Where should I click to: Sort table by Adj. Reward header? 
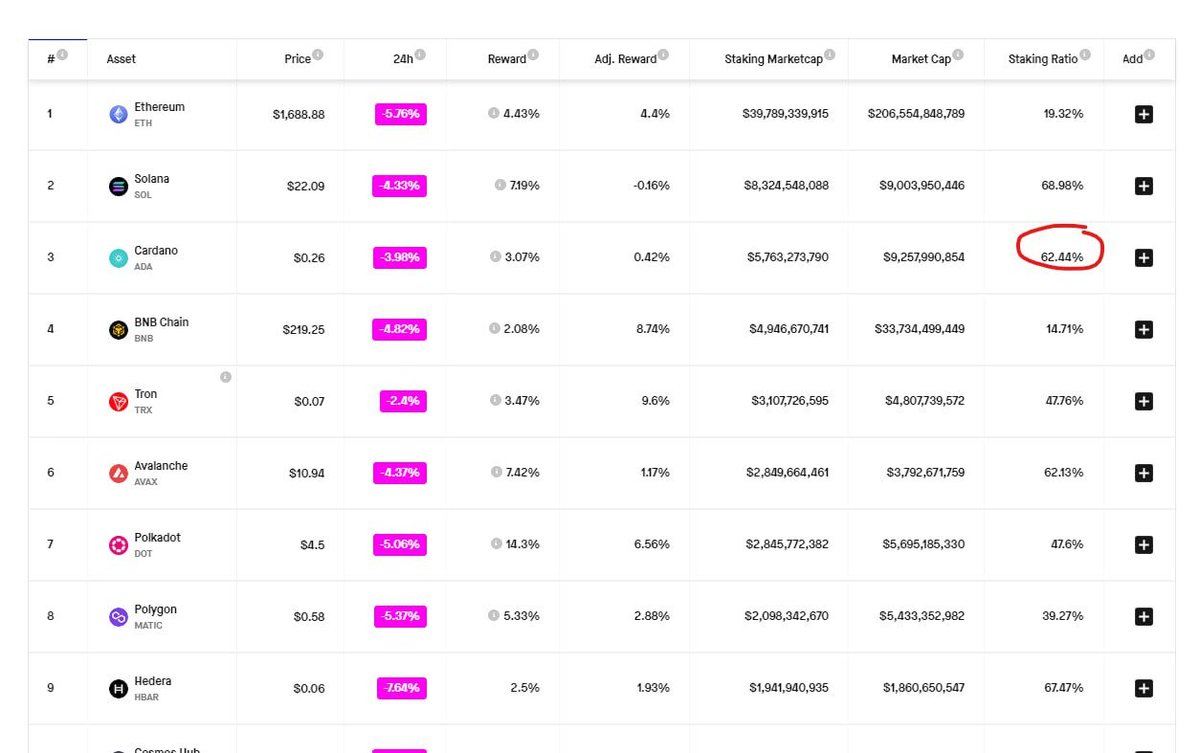pos(625,59)
